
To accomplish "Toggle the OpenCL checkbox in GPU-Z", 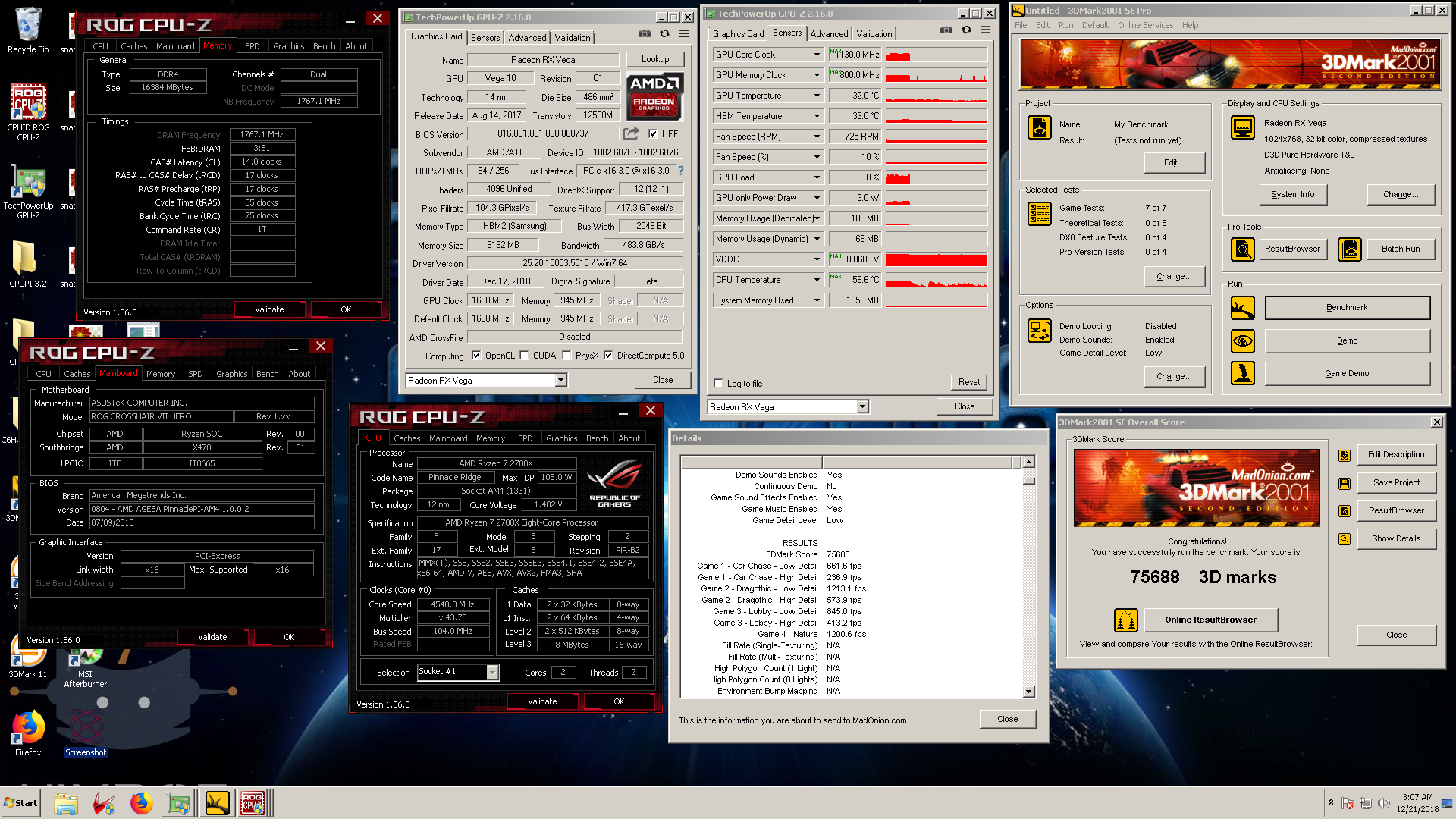I will point(476,356).
